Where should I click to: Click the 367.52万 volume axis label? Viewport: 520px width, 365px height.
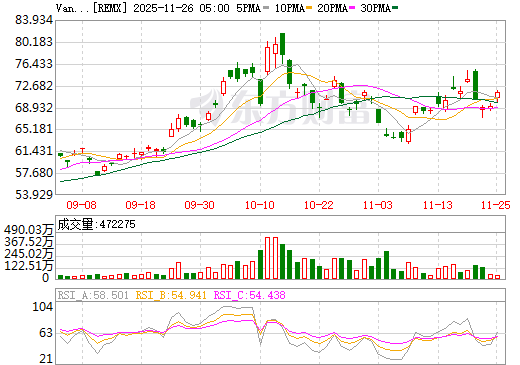click(29, 242)
